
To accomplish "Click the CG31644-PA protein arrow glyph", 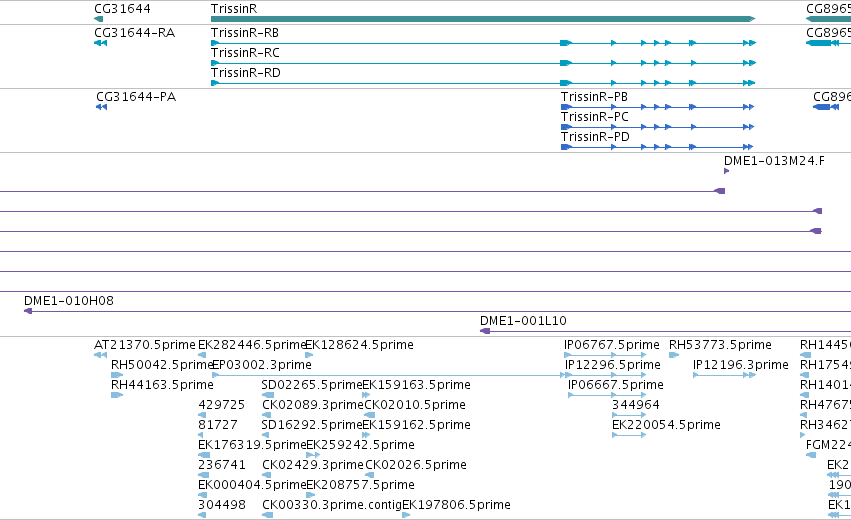I will tap(101, 107).
